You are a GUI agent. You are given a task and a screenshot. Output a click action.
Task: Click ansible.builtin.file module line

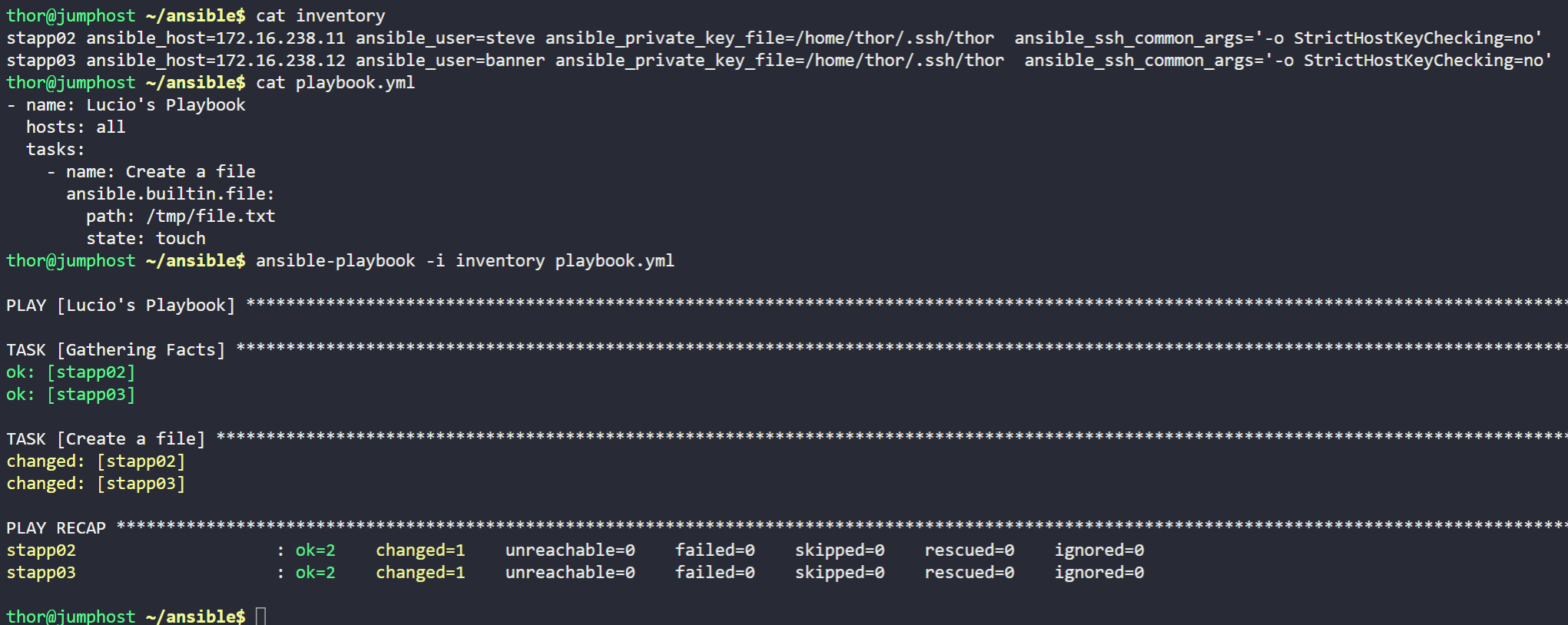pos(171,194)
